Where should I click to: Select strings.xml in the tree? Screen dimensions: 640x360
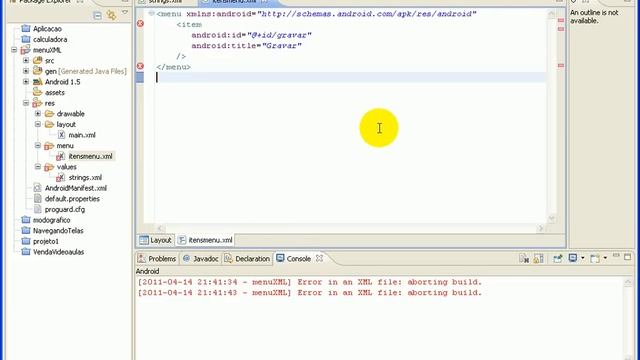(85, 178)
